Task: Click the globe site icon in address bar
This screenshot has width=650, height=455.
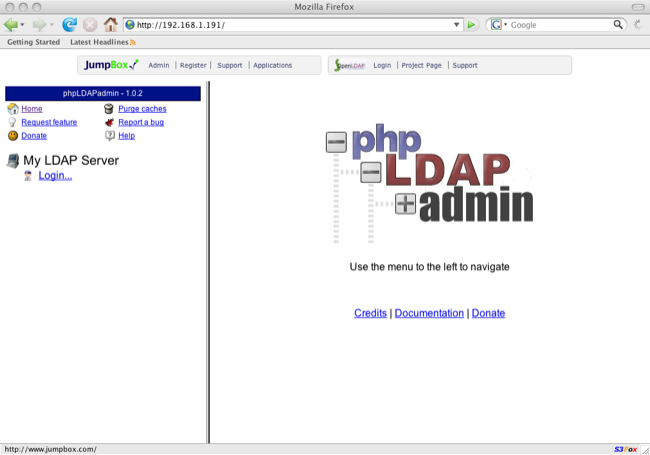Action: (x=130, y=25)
